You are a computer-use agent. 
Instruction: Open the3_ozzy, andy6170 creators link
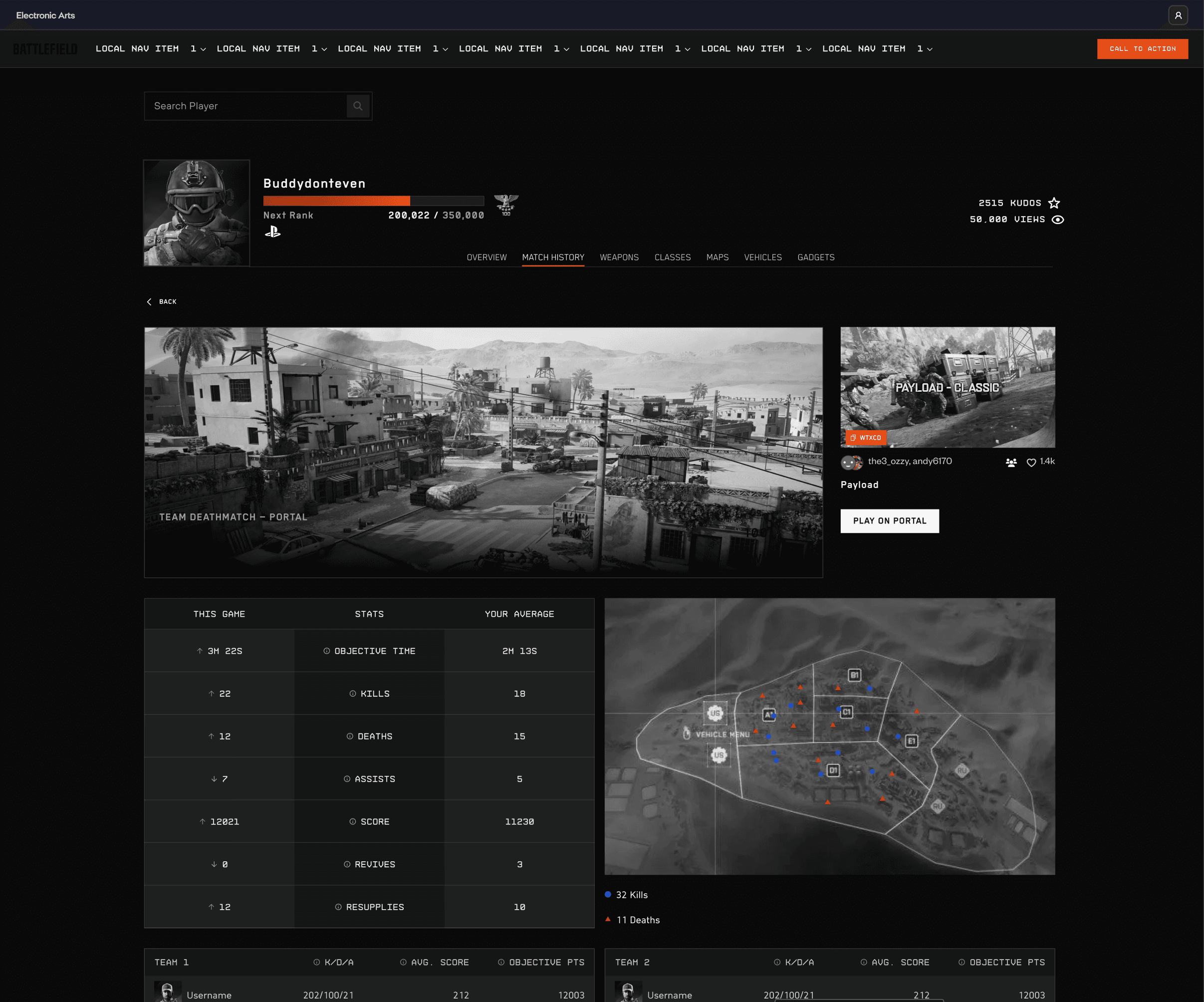(x=910, y=462)
